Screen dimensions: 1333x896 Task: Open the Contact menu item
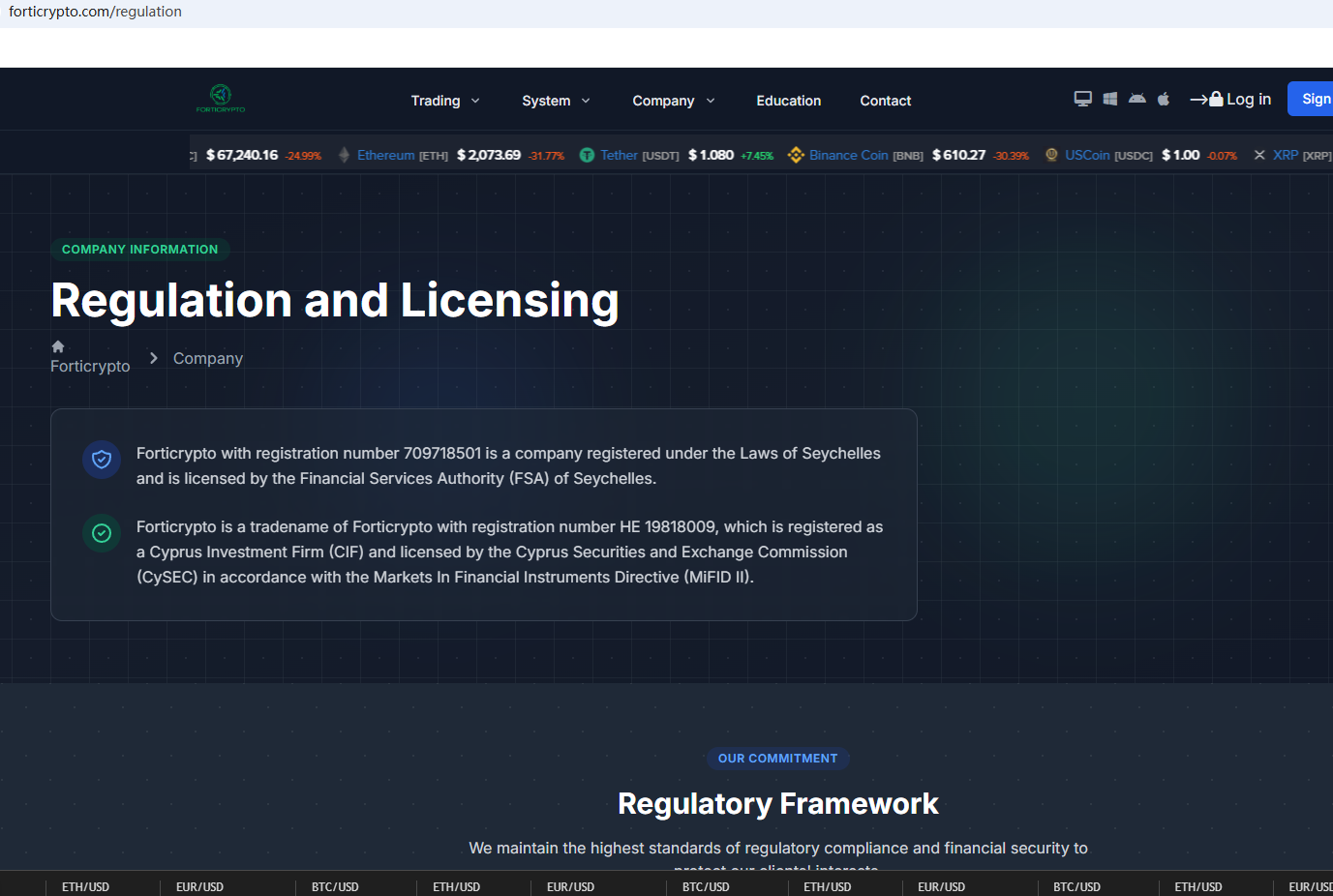[885, 101]
